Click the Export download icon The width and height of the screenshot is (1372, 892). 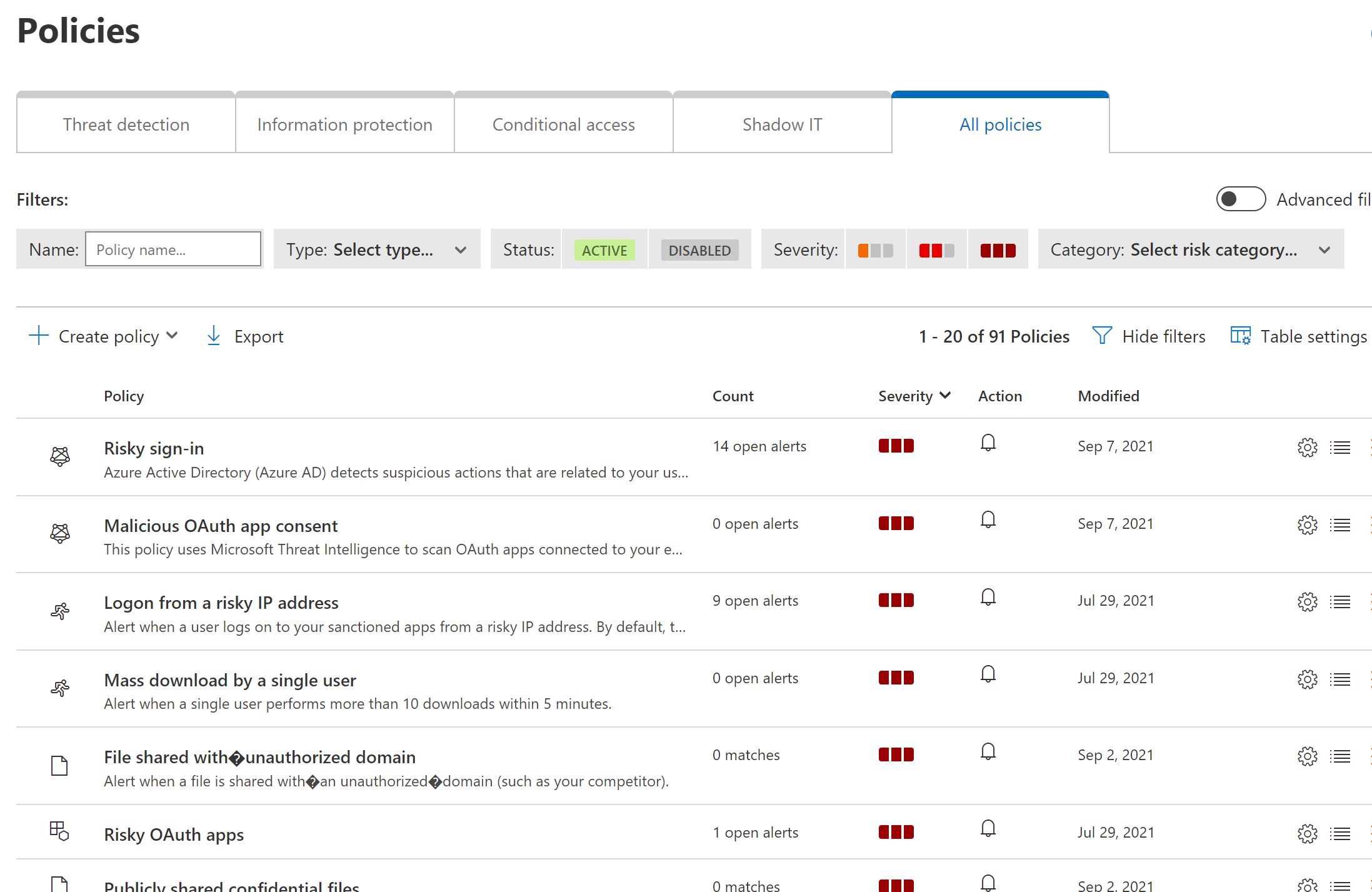coord(214,336)
